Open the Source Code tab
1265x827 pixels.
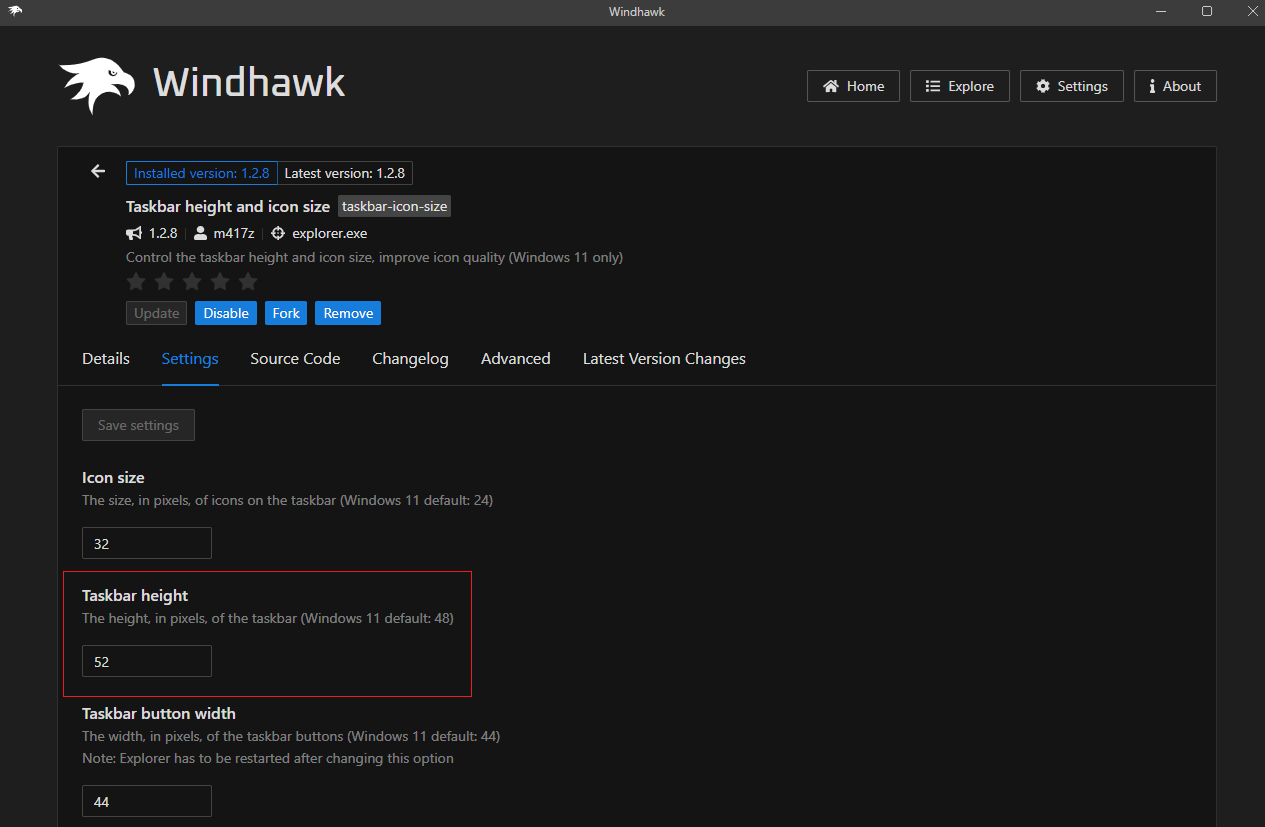click(295, 358)
